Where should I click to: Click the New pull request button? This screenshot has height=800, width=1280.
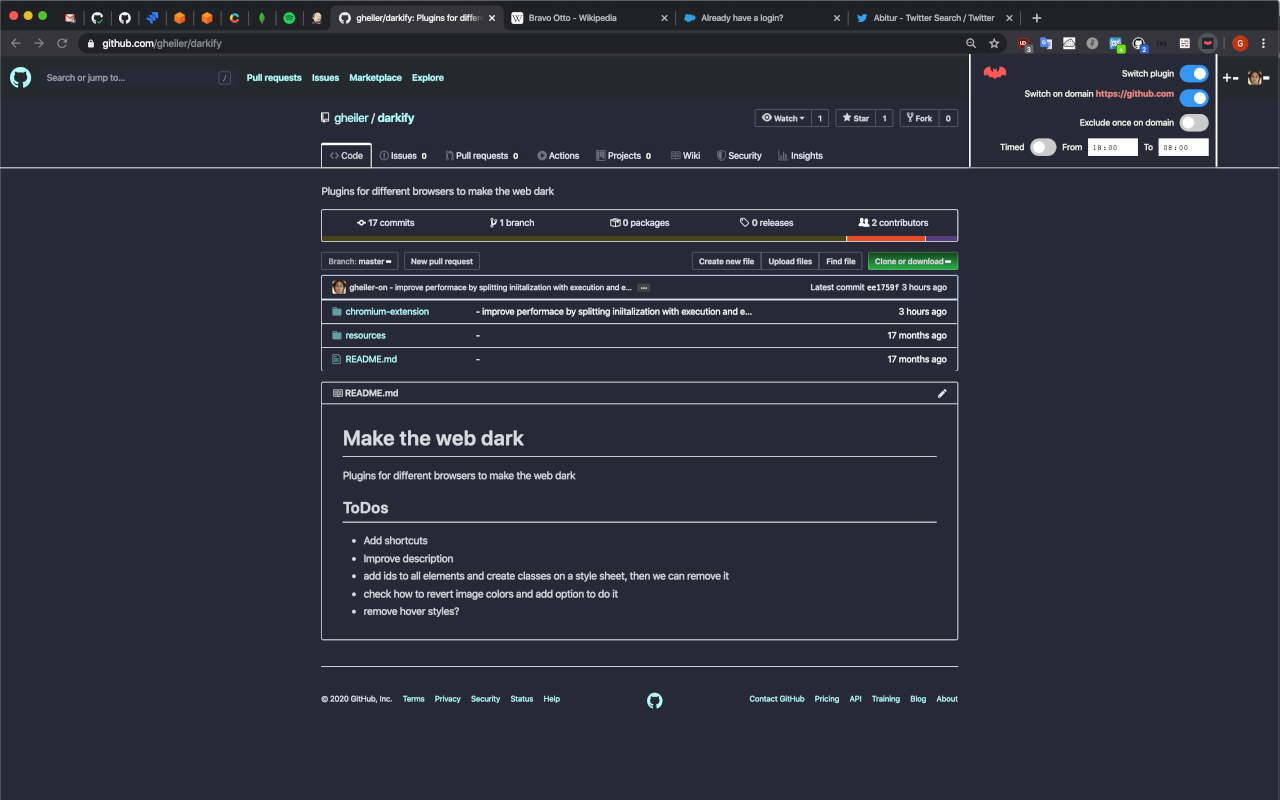(x=441, y=261)
